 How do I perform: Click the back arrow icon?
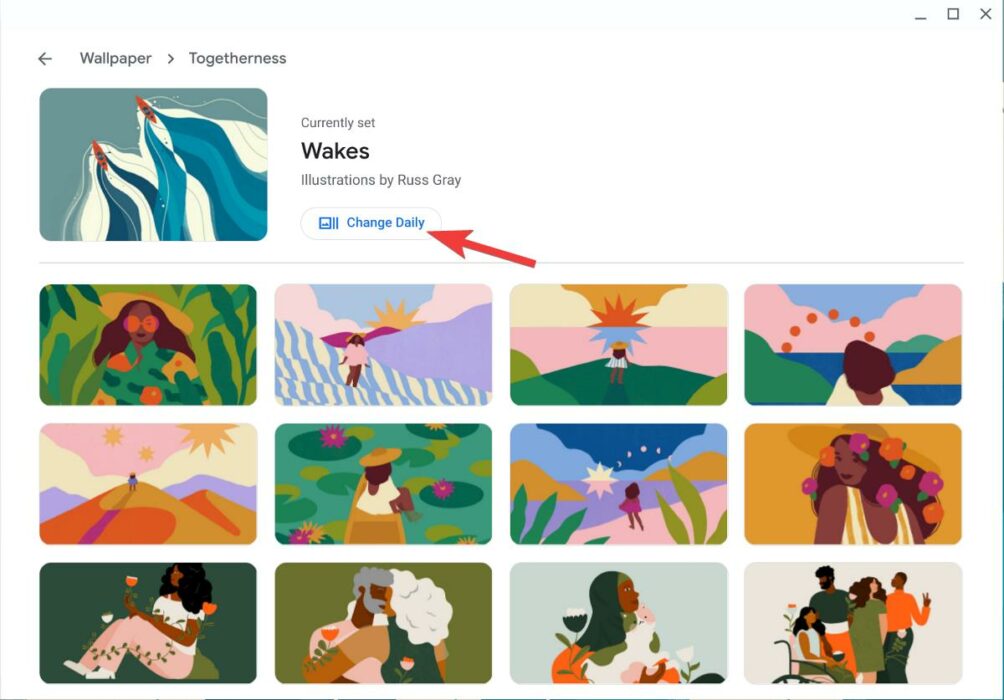click(45, 59)
